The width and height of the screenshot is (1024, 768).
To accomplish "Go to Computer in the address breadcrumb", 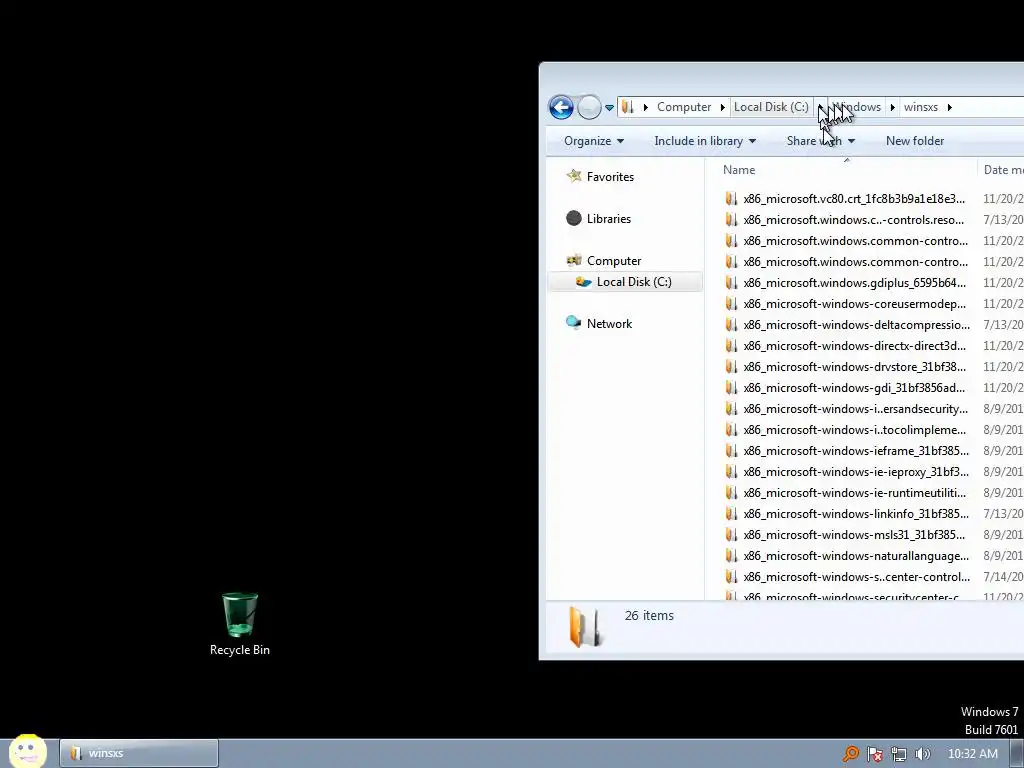I will (x=684, y=107).
